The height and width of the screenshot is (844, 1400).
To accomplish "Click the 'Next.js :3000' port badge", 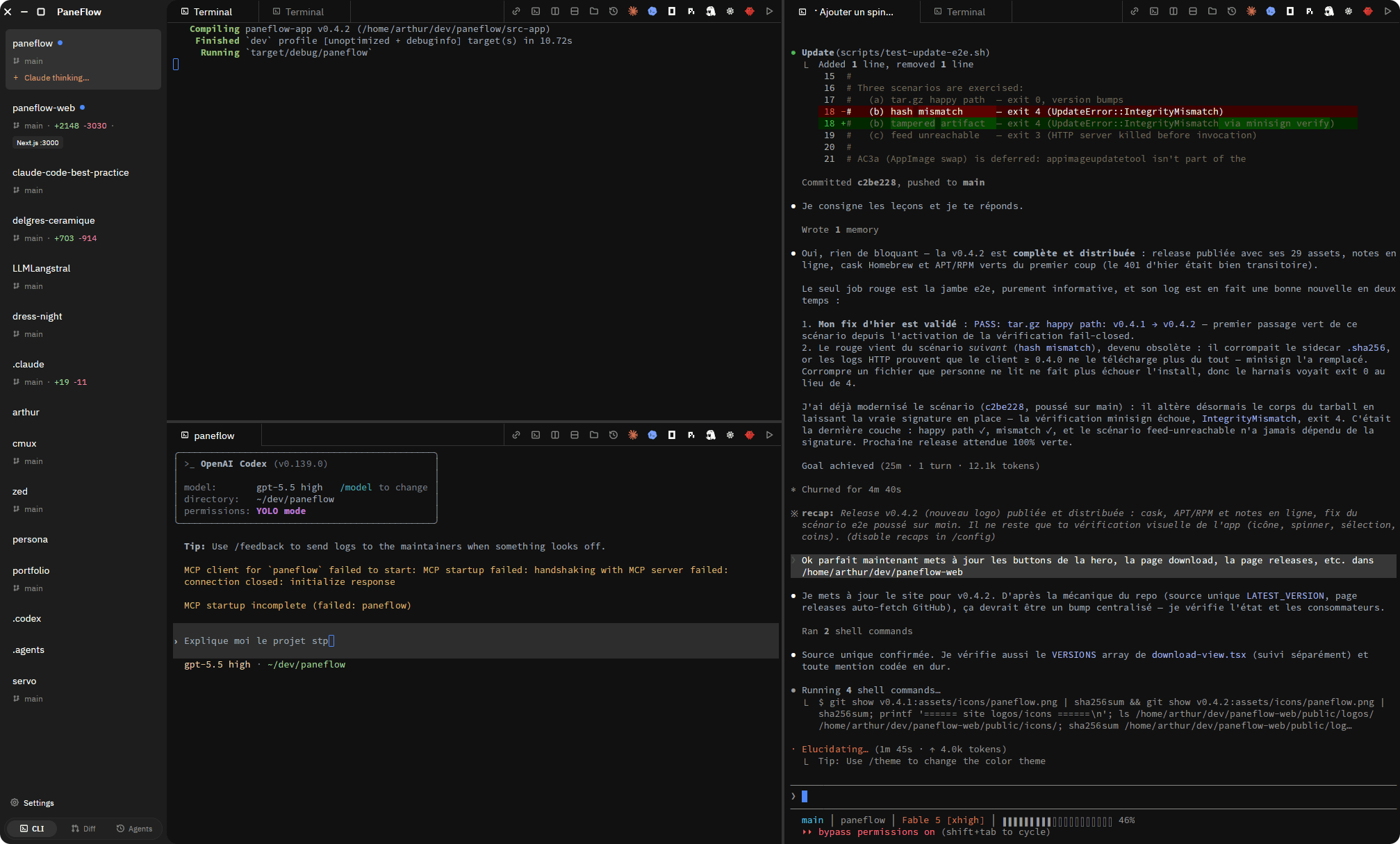I will (38, 142).
